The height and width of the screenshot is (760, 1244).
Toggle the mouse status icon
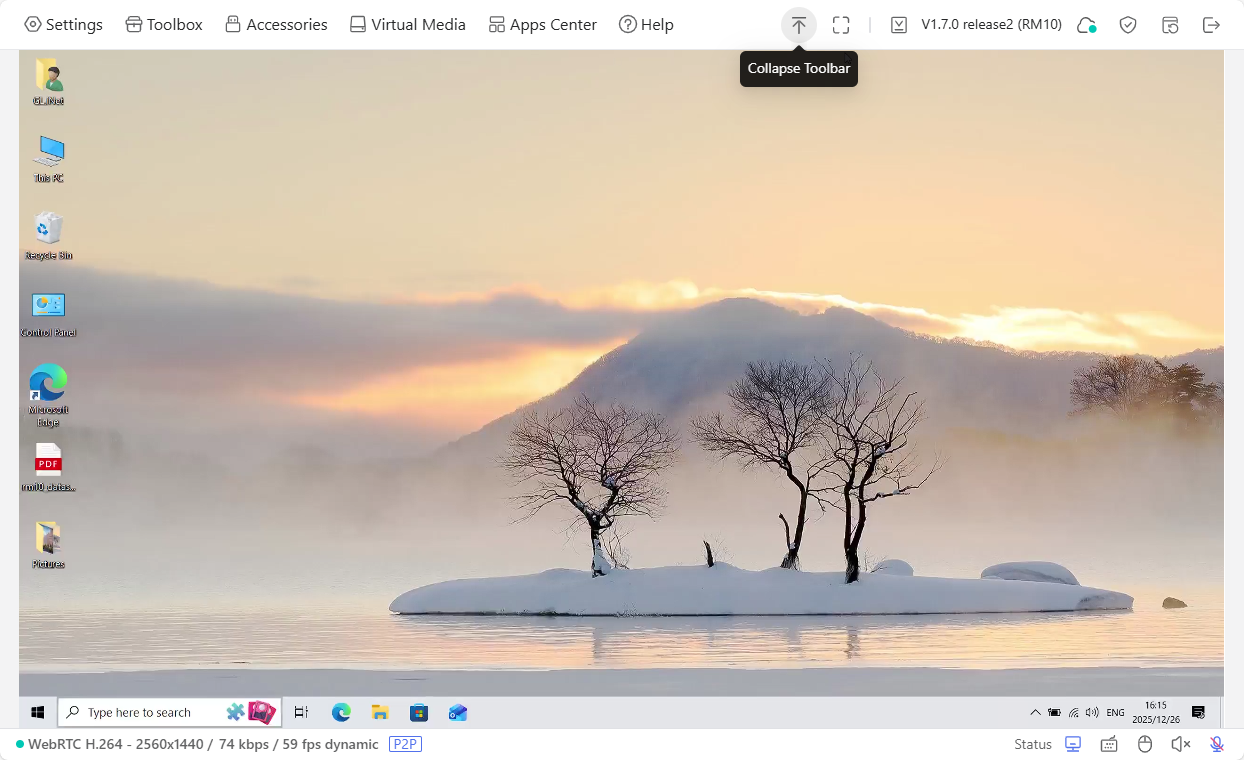(1145, 744)
